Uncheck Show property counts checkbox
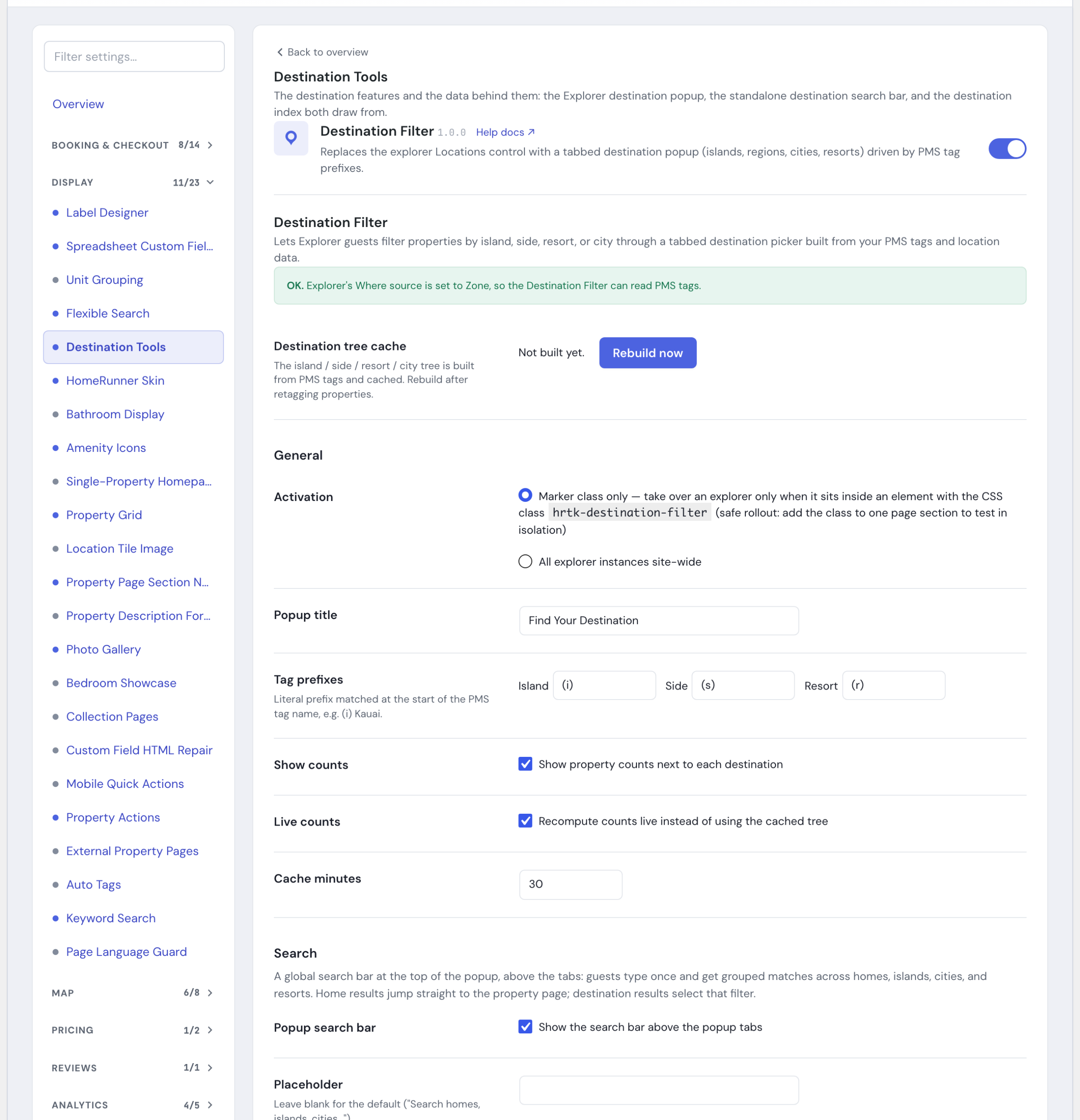Image resolution: width=1080 pixels, height=1120 pixels. pos(525,764)
